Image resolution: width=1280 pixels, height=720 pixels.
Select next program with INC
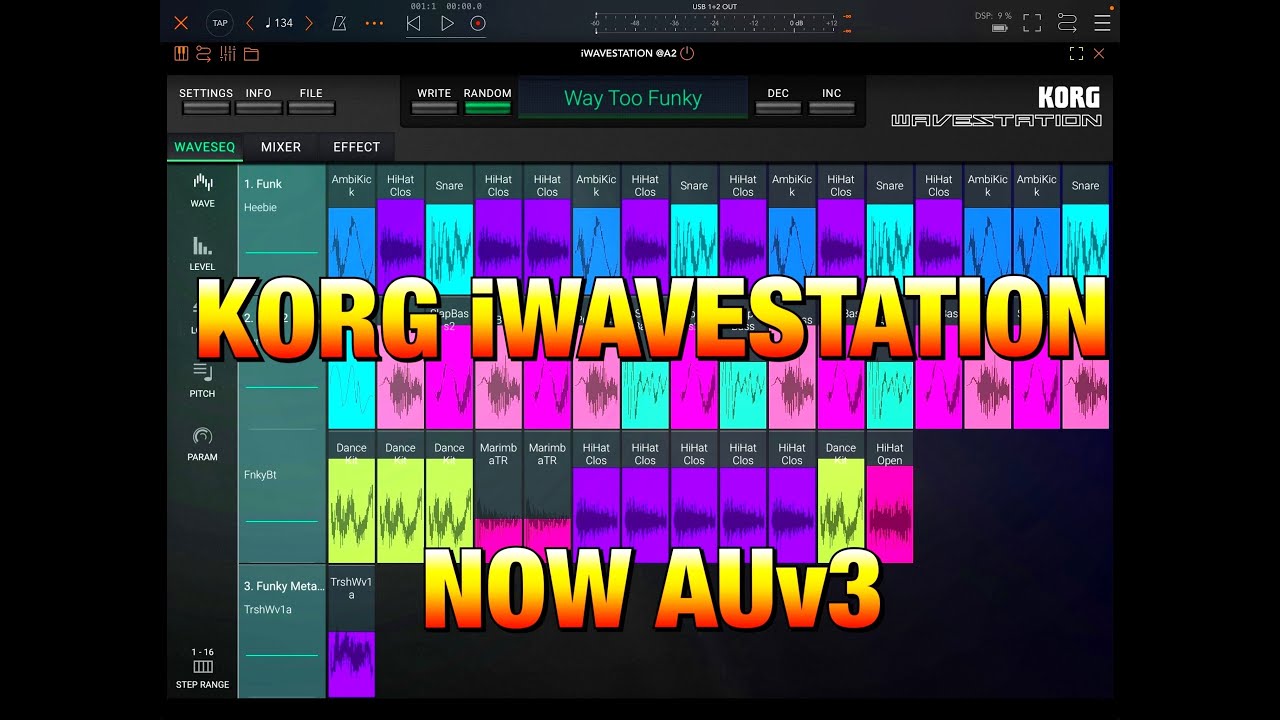(x=832, y=101)
